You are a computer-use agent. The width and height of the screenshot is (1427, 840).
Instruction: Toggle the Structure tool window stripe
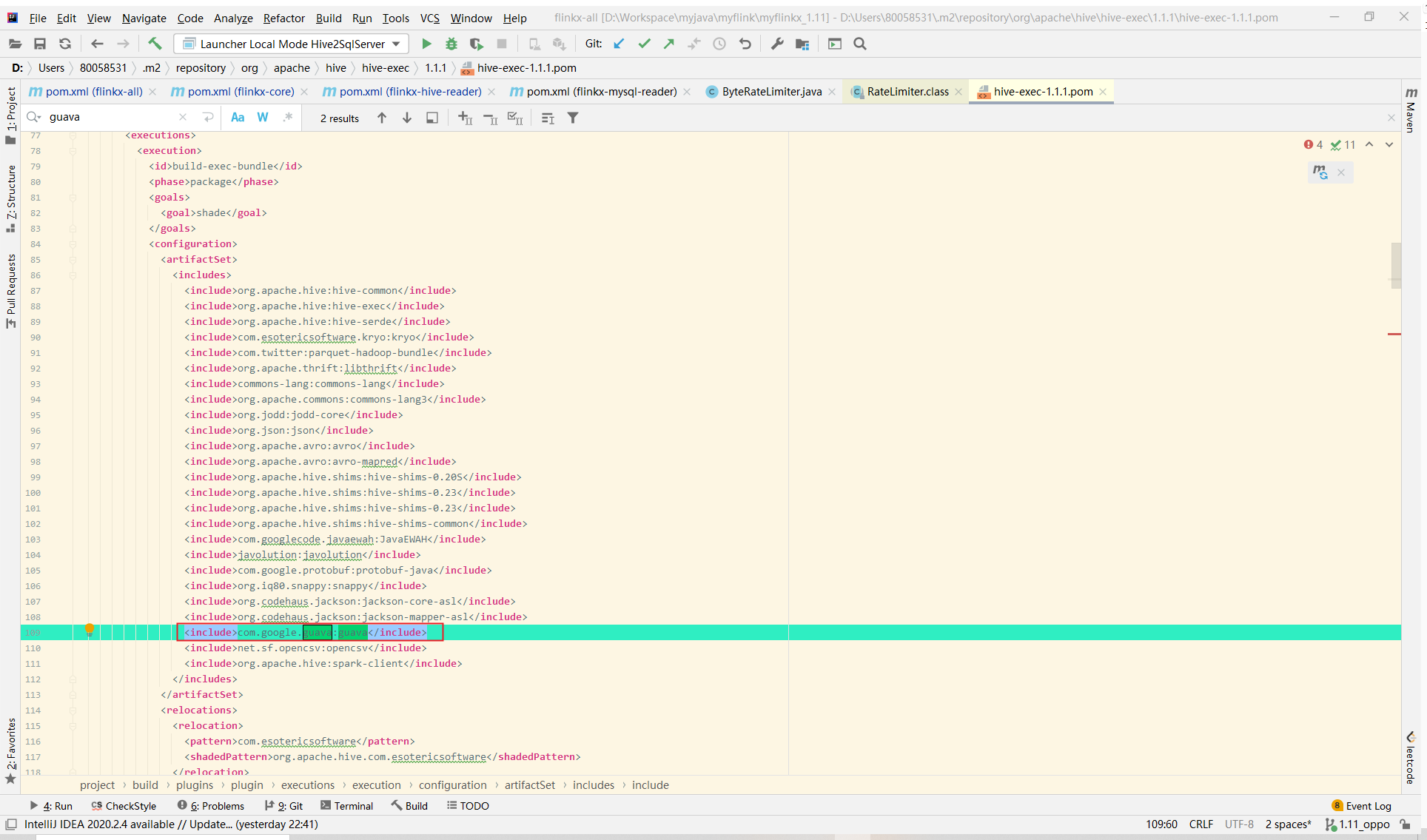(x=11, y=198)
